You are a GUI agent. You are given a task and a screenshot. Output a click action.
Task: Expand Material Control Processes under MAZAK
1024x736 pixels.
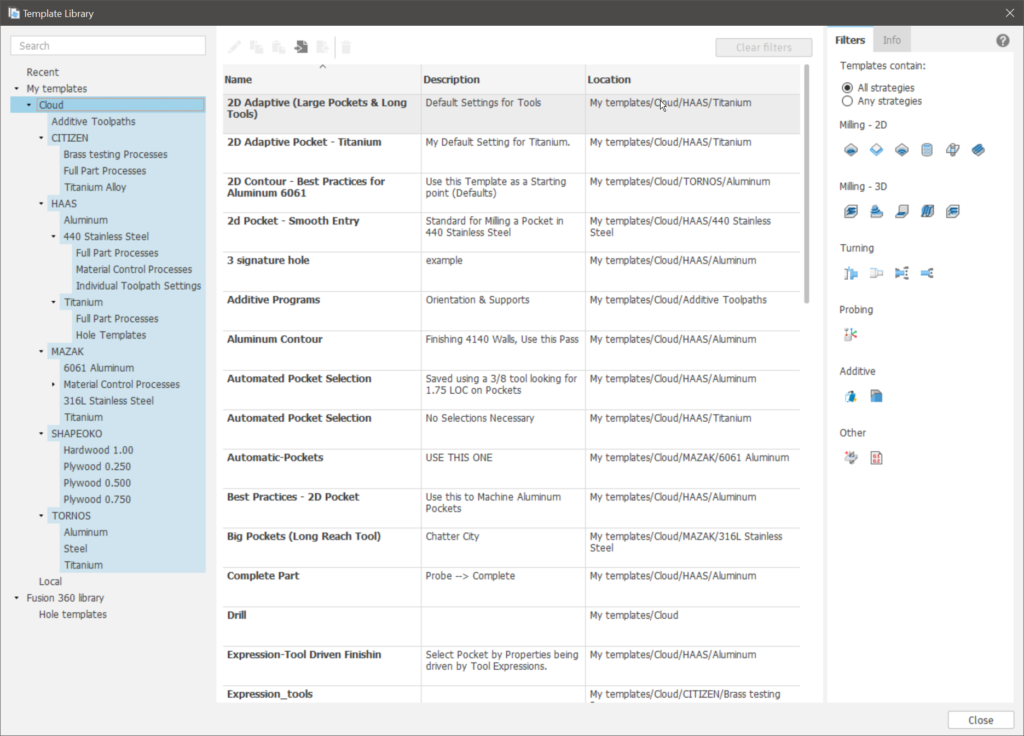tap(54, 385)
